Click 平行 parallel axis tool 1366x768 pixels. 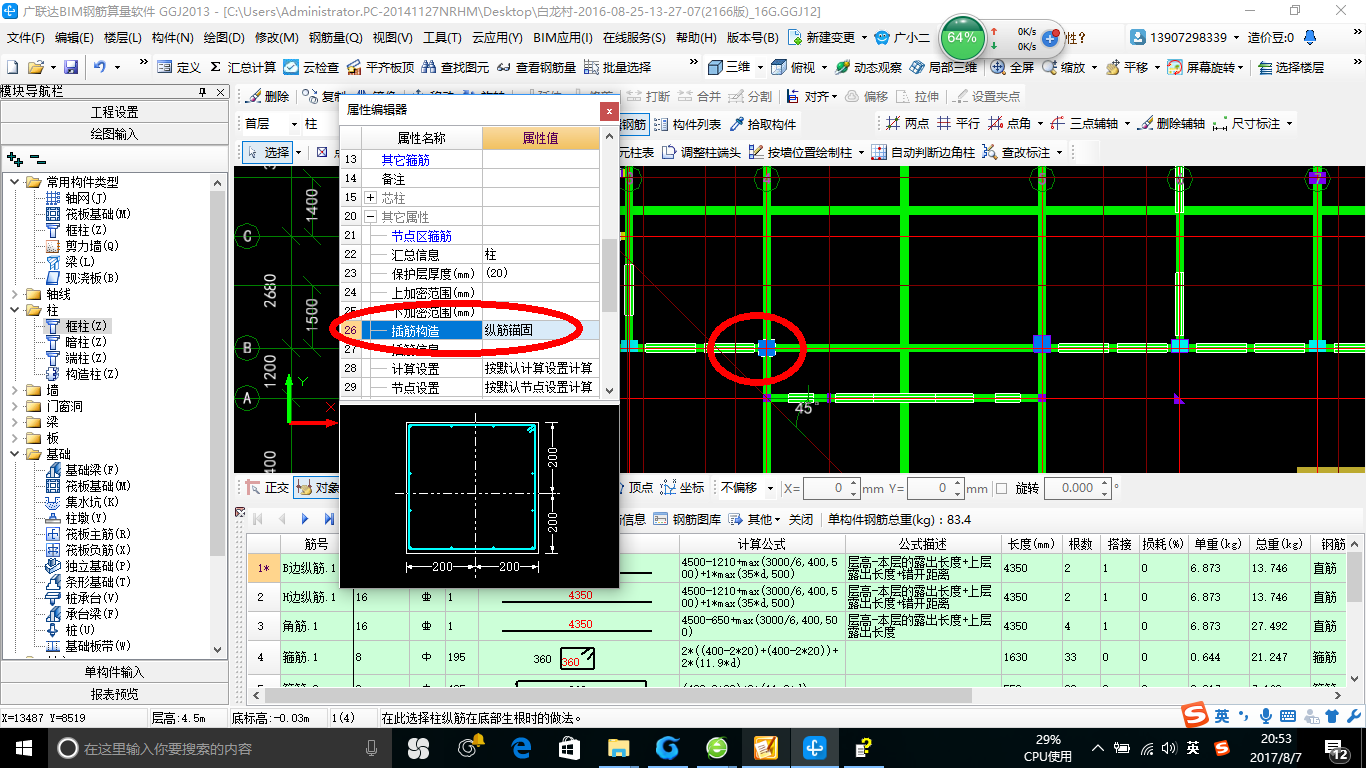point(958,124)
